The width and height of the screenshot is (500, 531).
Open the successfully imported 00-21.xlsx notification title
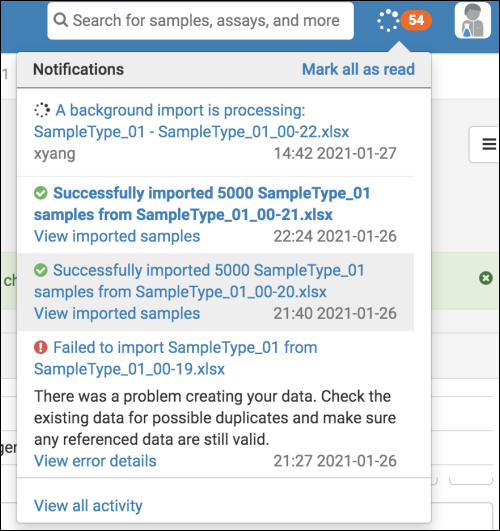[202, 204]
